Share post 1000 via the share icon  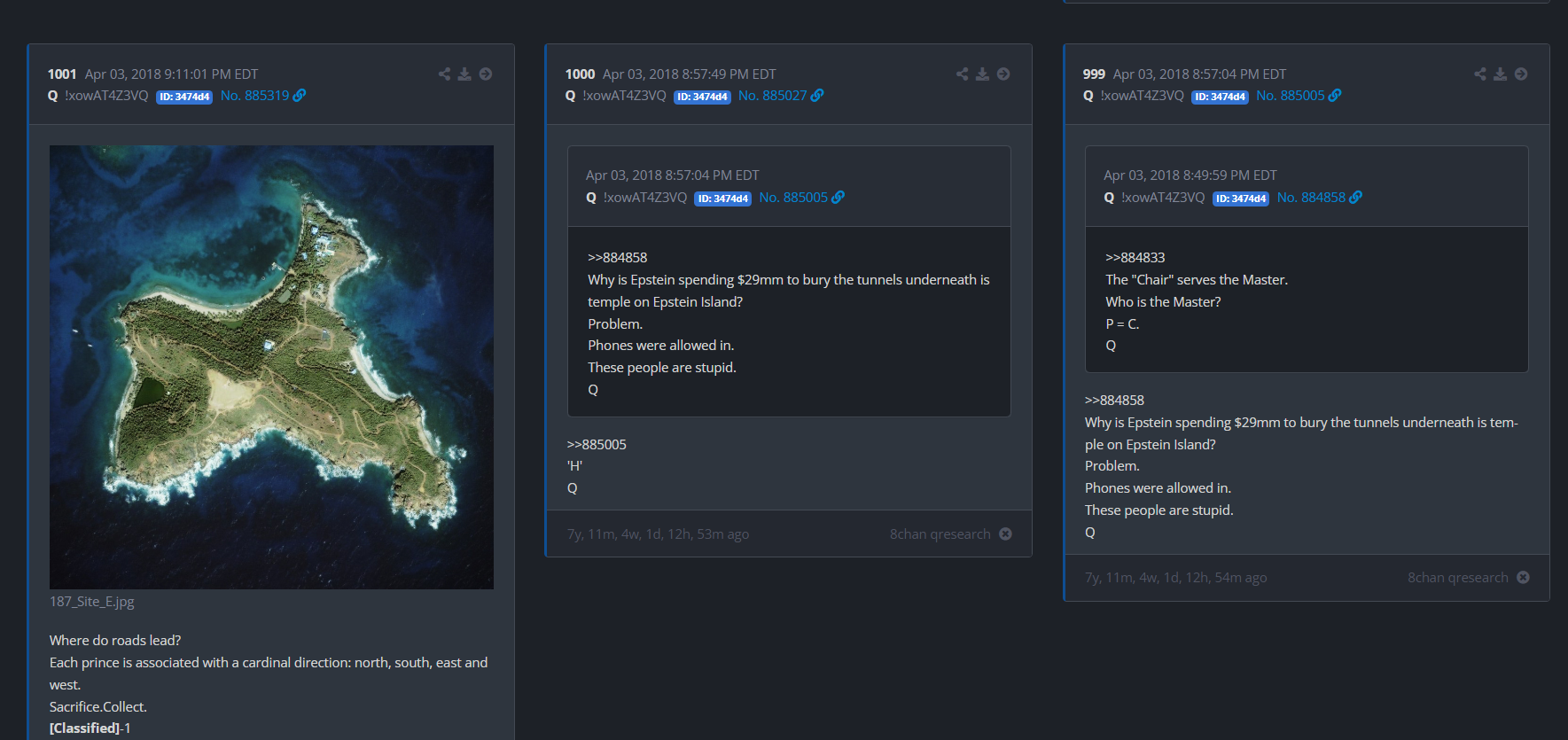point(962,74)
